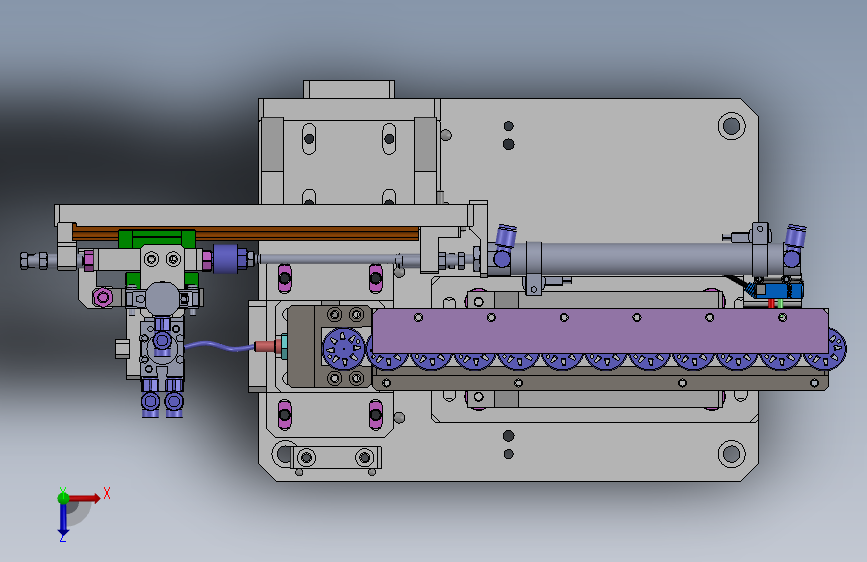Select the pneumatic fitting at the cylinder's left end
Screen dimensions: 867x562
click(x=505, y=247)
